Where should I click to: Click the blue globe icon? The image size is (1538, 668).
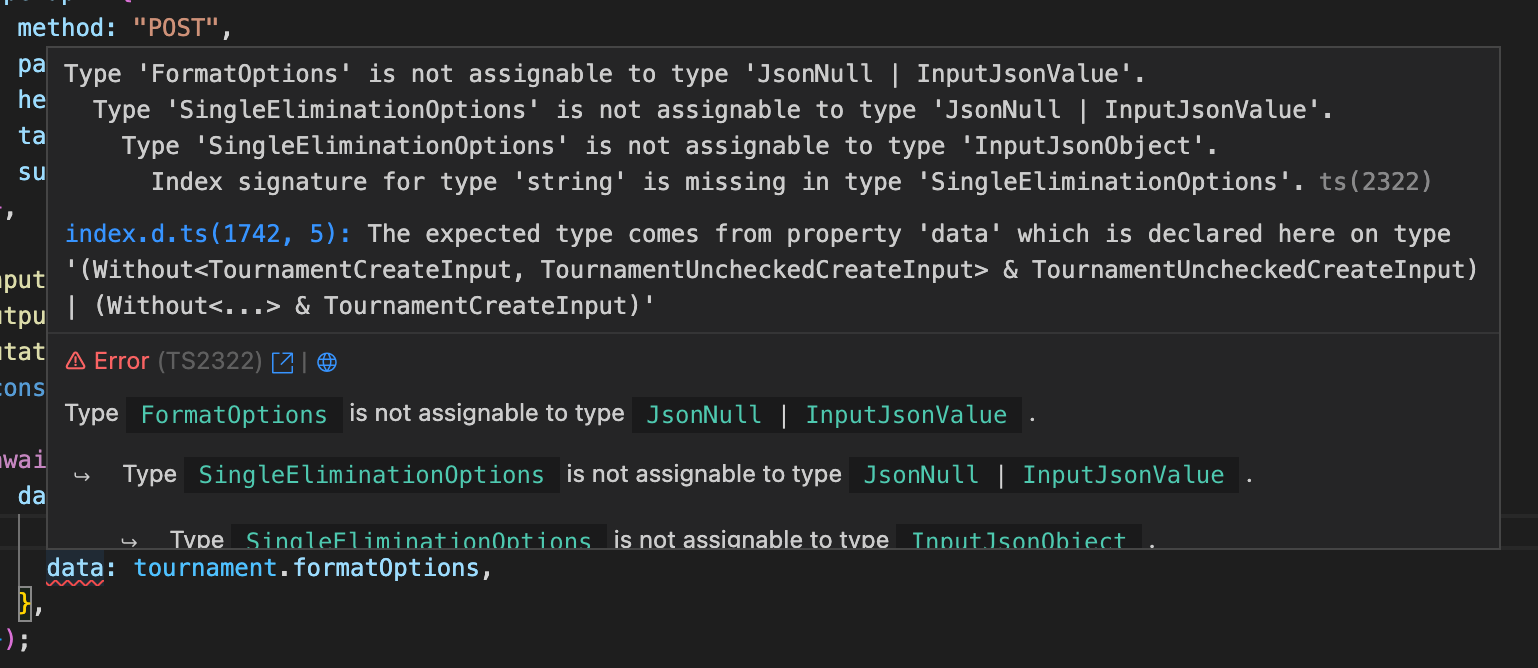327,362
